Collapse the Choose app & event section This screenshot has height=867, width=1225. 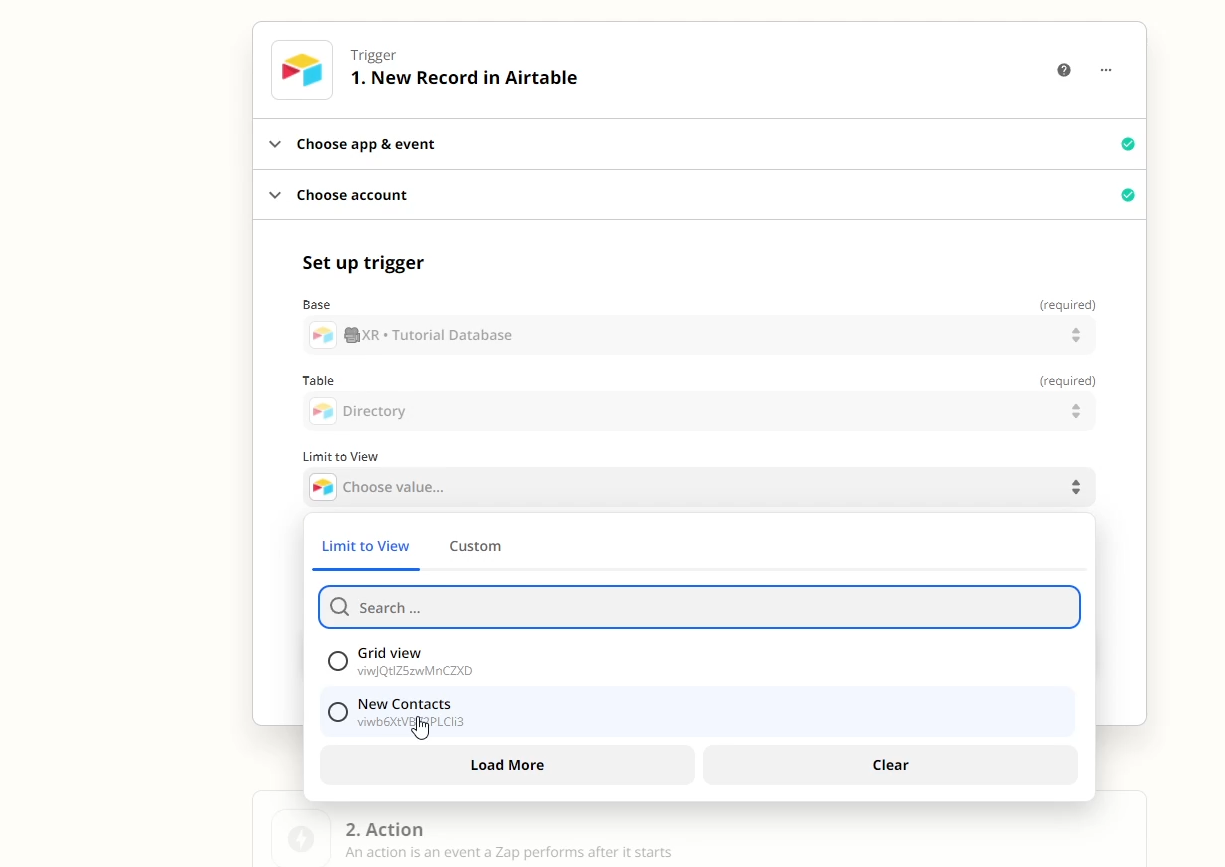(x=275, y=144)
